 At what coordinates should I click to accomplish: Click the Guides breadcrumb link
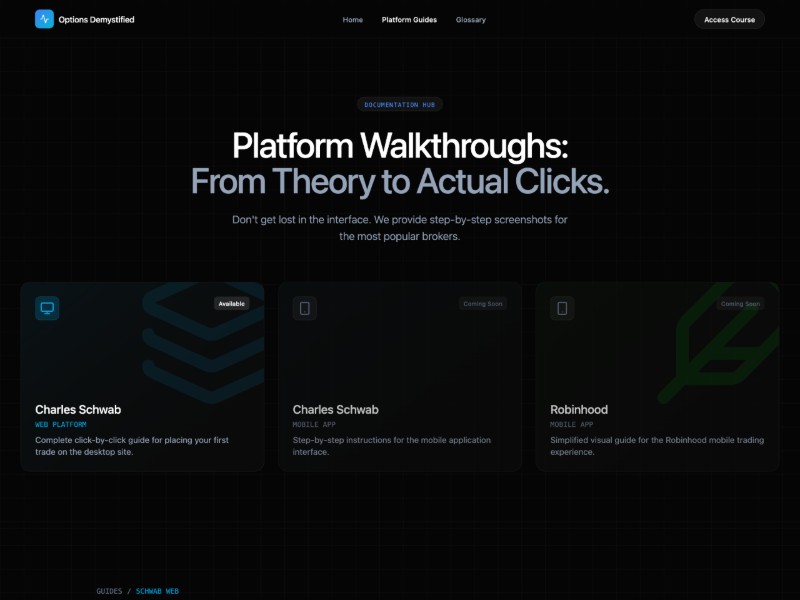109,591
